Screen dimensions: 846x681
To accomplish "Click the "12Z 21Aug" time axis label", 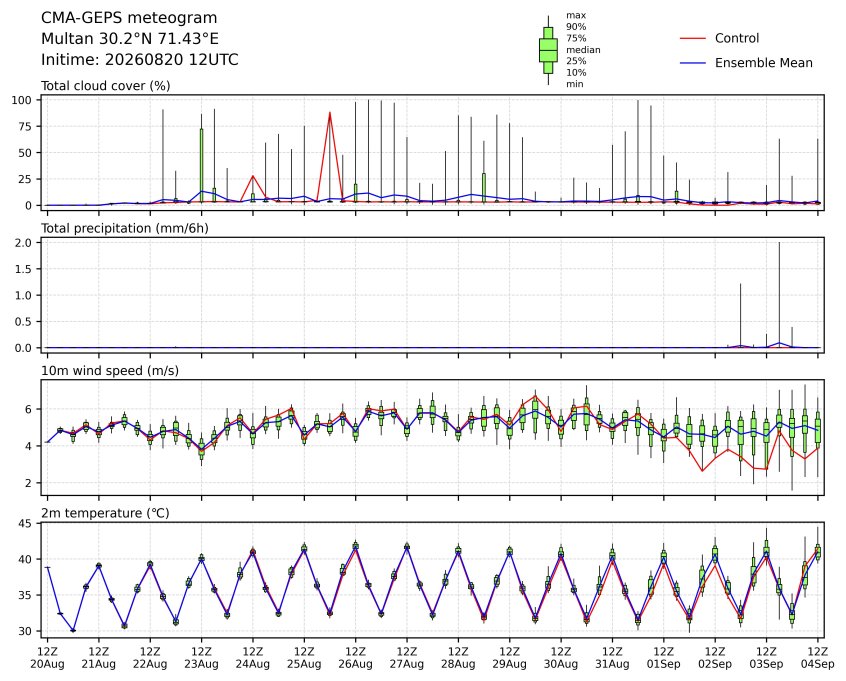I will tap(99, 658).
